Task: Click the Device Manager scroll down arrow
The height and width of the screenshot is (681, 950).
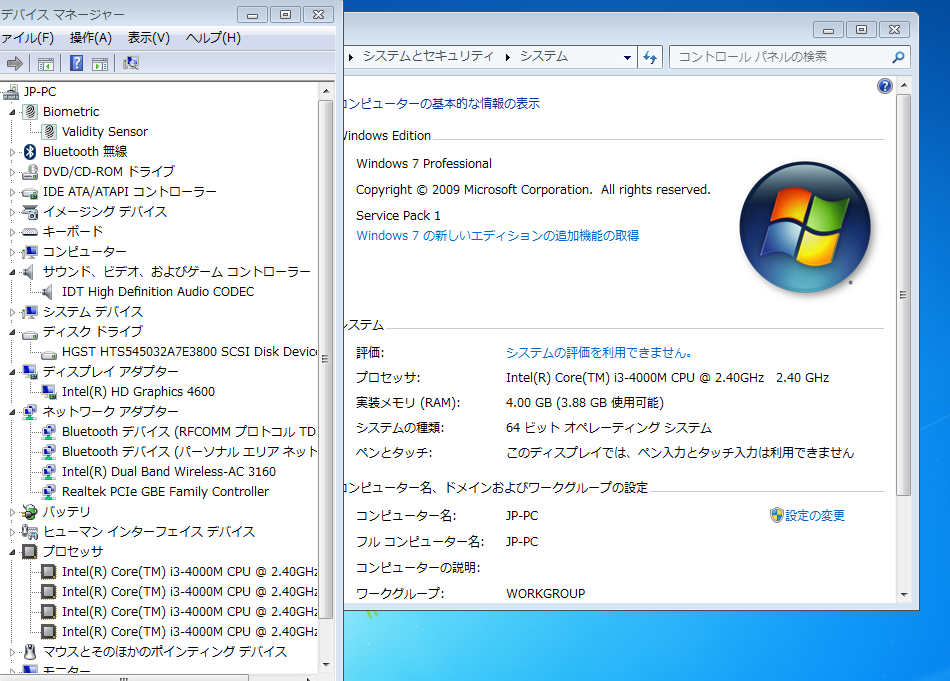Action: pos(326,665)
